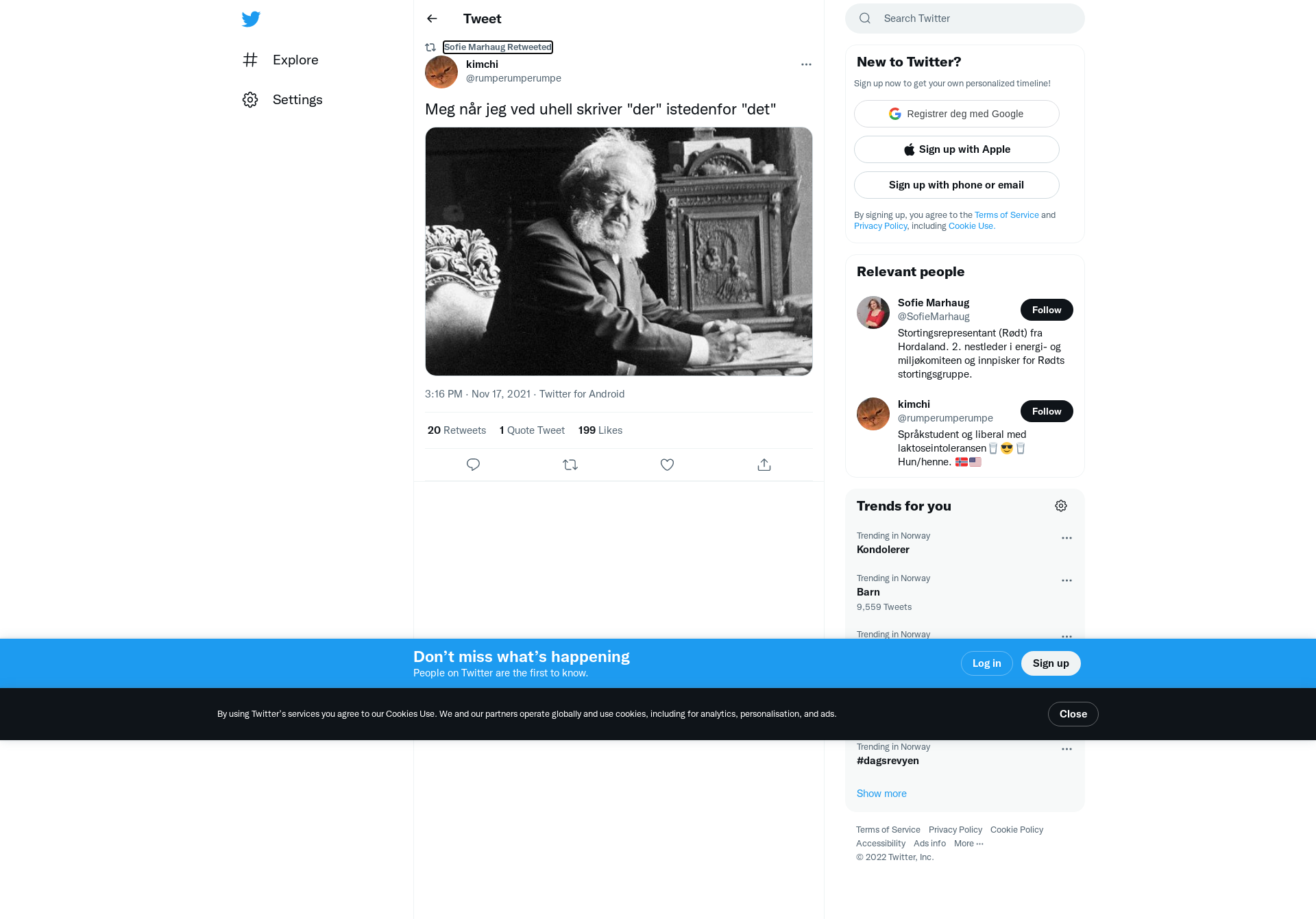This screenshot has height=919, width=1316.
Task: Open more options on kimchi's tweet
Action: pyautogui.click(x=806, y=64)
